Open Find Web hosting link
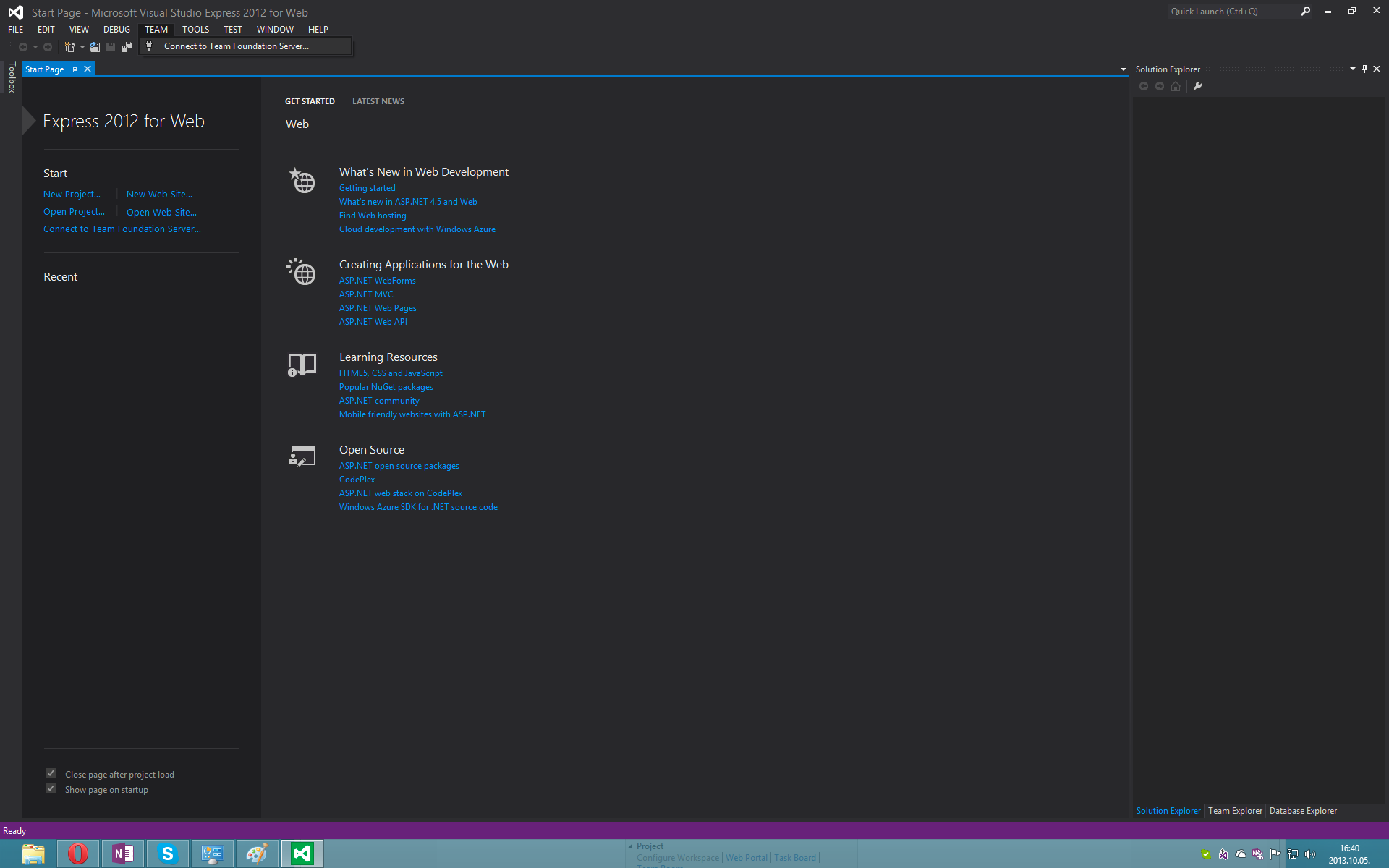The height and width of the screenshot is (868, 1389). coord(373,216)
